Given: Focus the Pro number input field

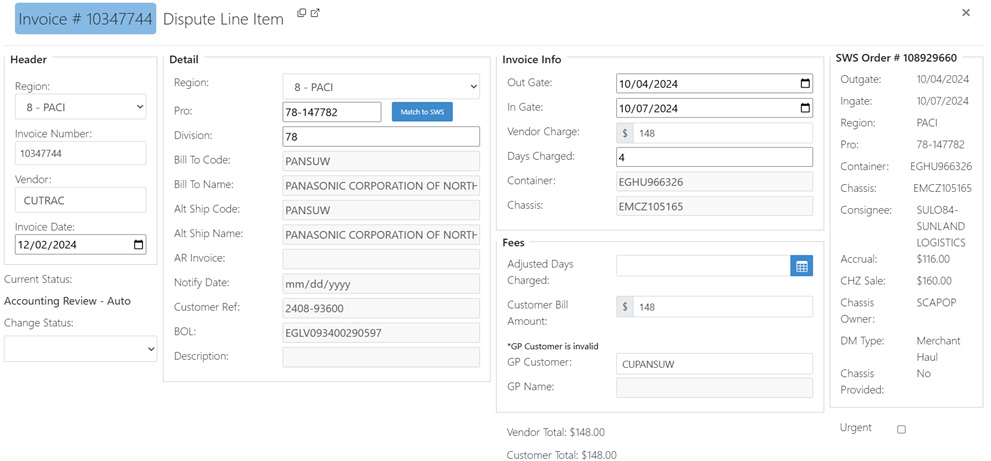Looking at the screenshot, I should (x=332, y=112).
